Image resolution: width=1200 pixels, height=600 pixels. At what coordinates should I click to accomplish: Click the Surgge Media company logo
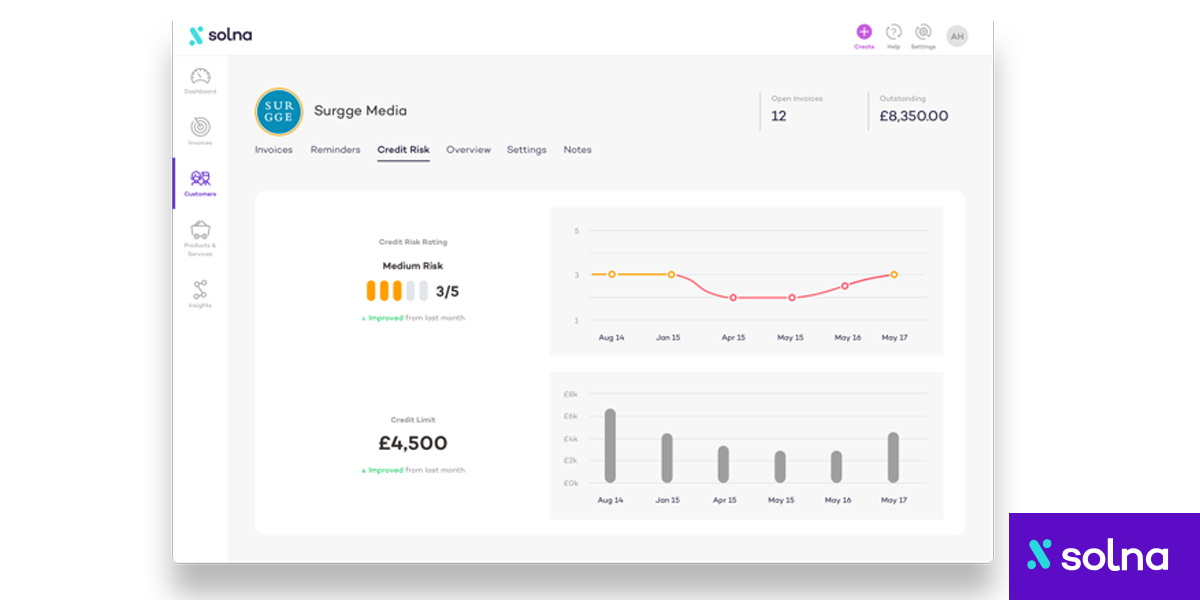[278, 111]
